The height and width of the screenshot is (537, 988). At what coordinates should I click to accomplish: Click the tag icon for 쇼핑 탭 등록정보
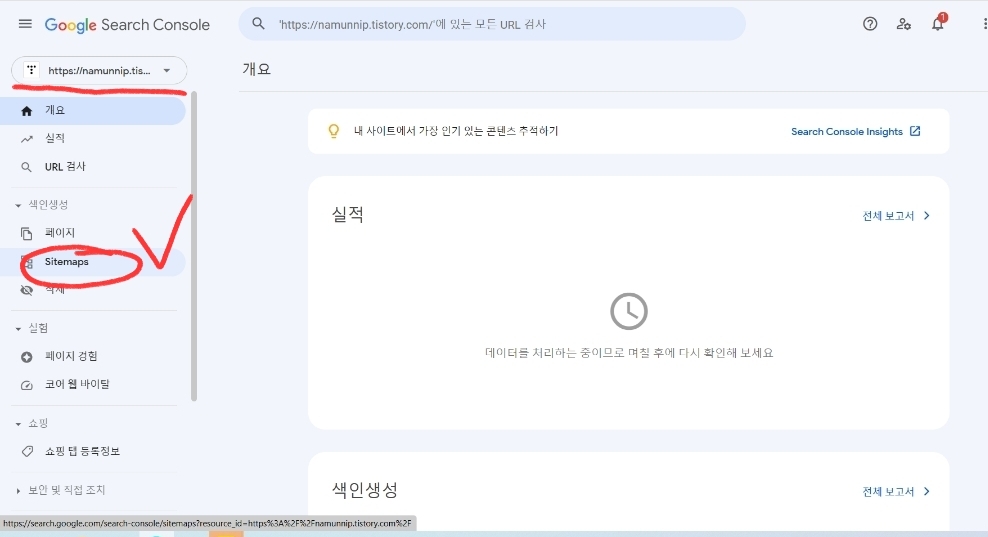[x=26, y=451]
